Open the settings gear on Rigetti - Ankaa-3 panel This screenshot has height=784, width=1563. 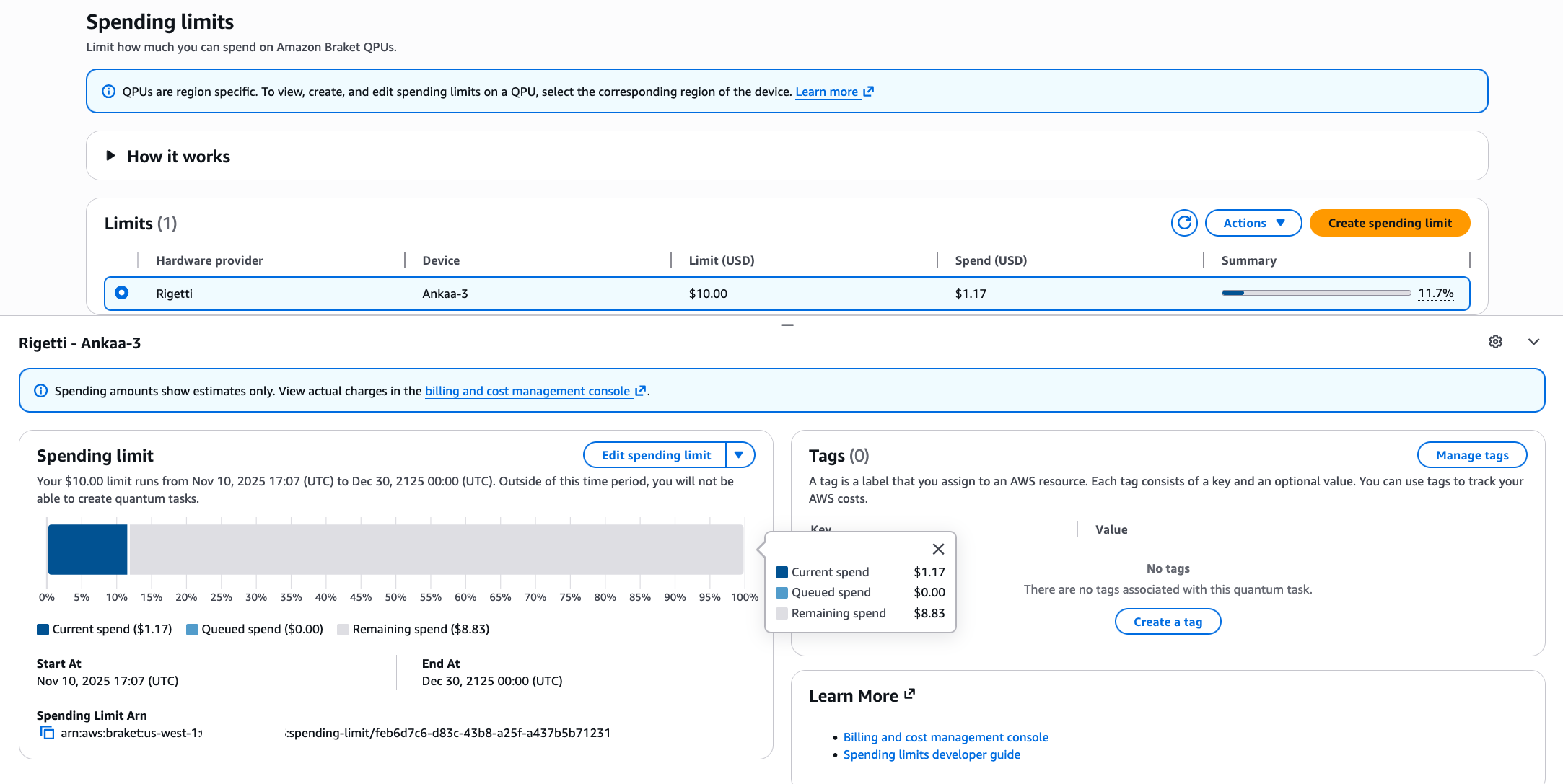[1495, 342]
